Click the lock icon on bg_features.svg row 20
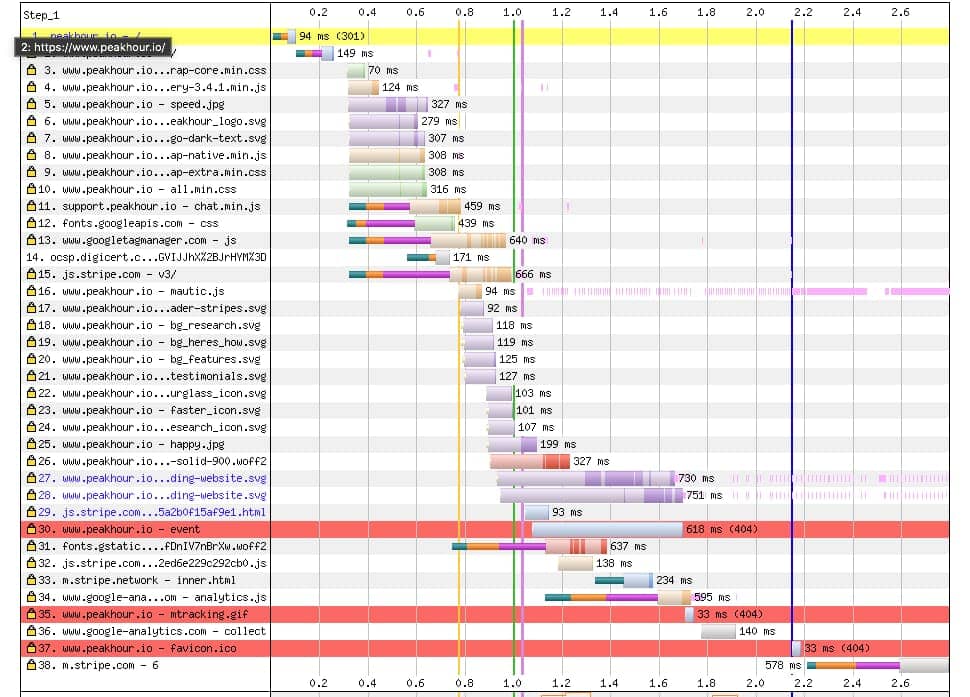The image size is (970, 697). (x=32, y=359)
